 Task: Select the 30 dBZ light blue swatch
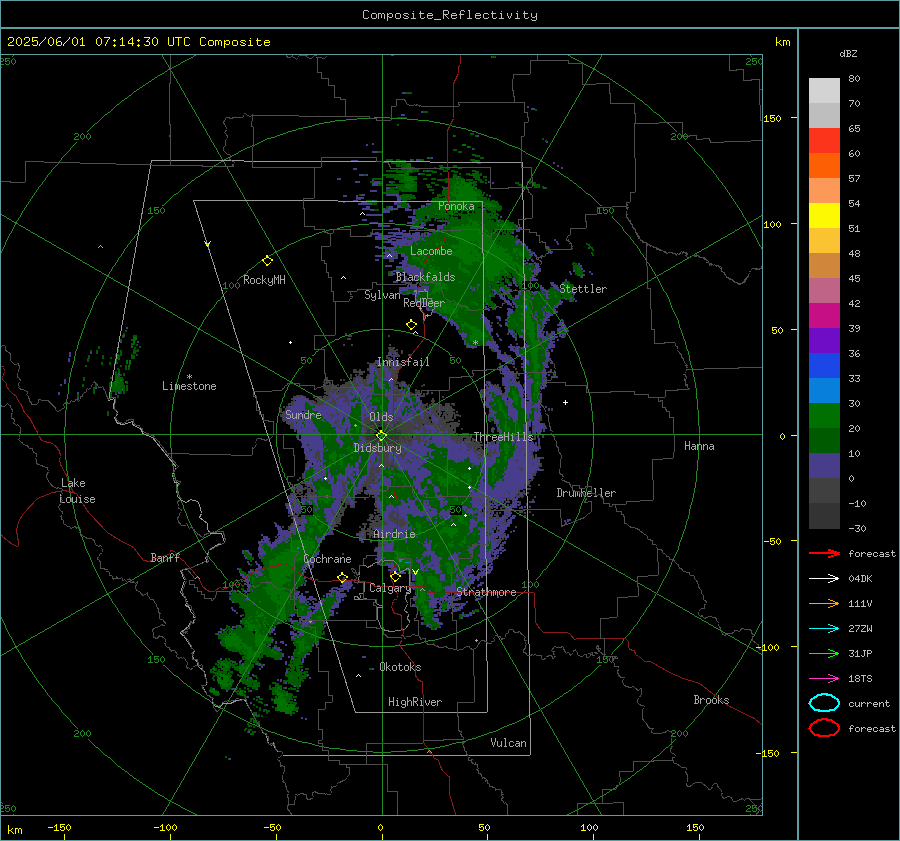coord(824,390)
